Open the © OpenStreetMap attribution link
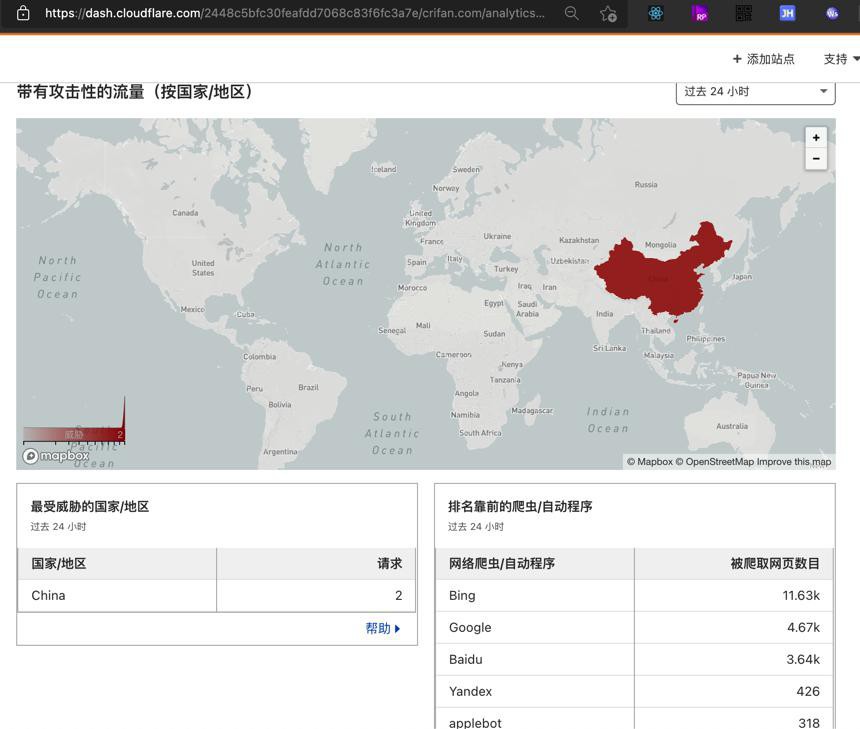The width and height of the screenshot is (860, 729). 715,462
